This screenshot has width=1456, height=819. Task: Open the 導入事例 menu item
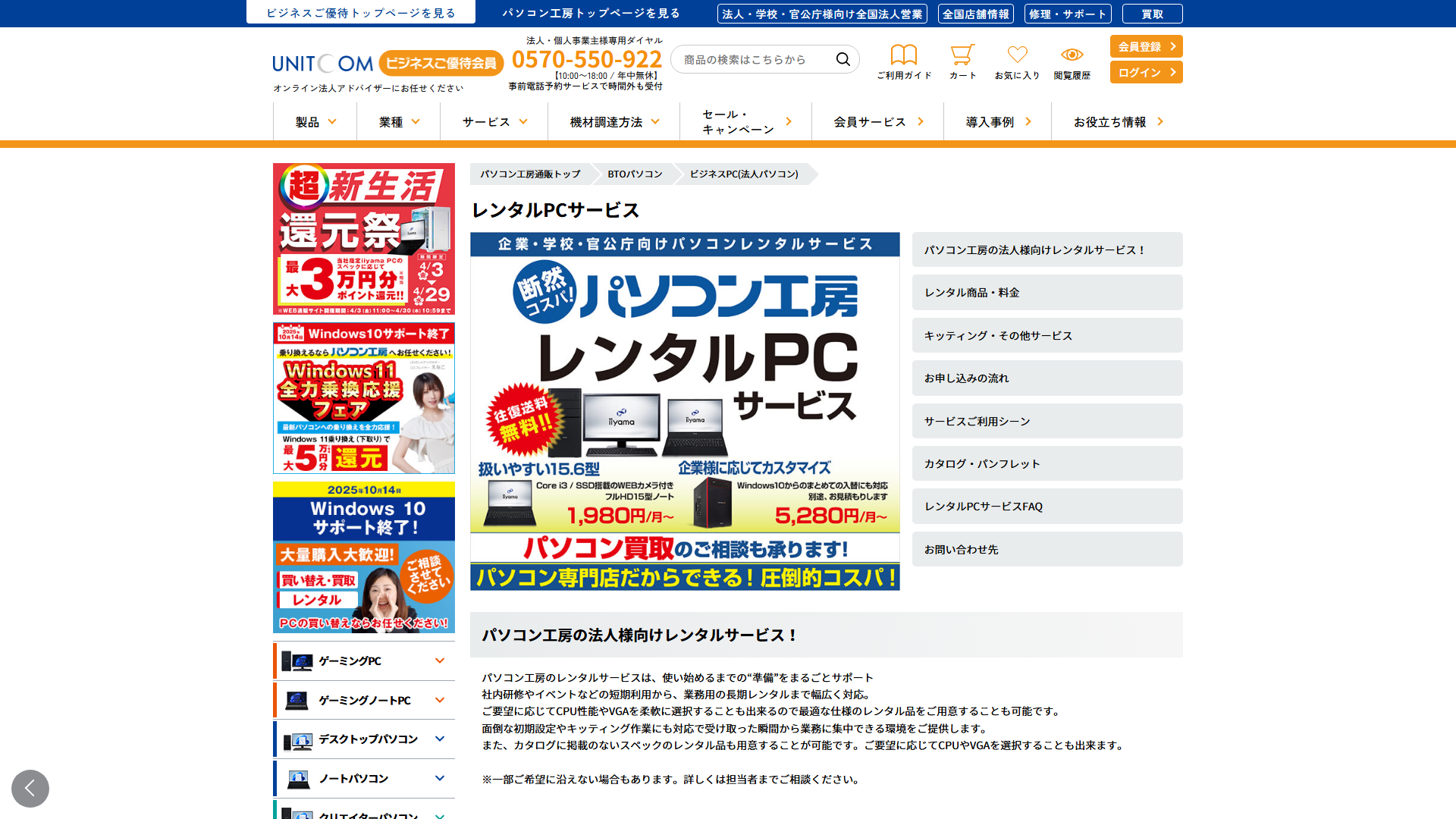point(990,121)
